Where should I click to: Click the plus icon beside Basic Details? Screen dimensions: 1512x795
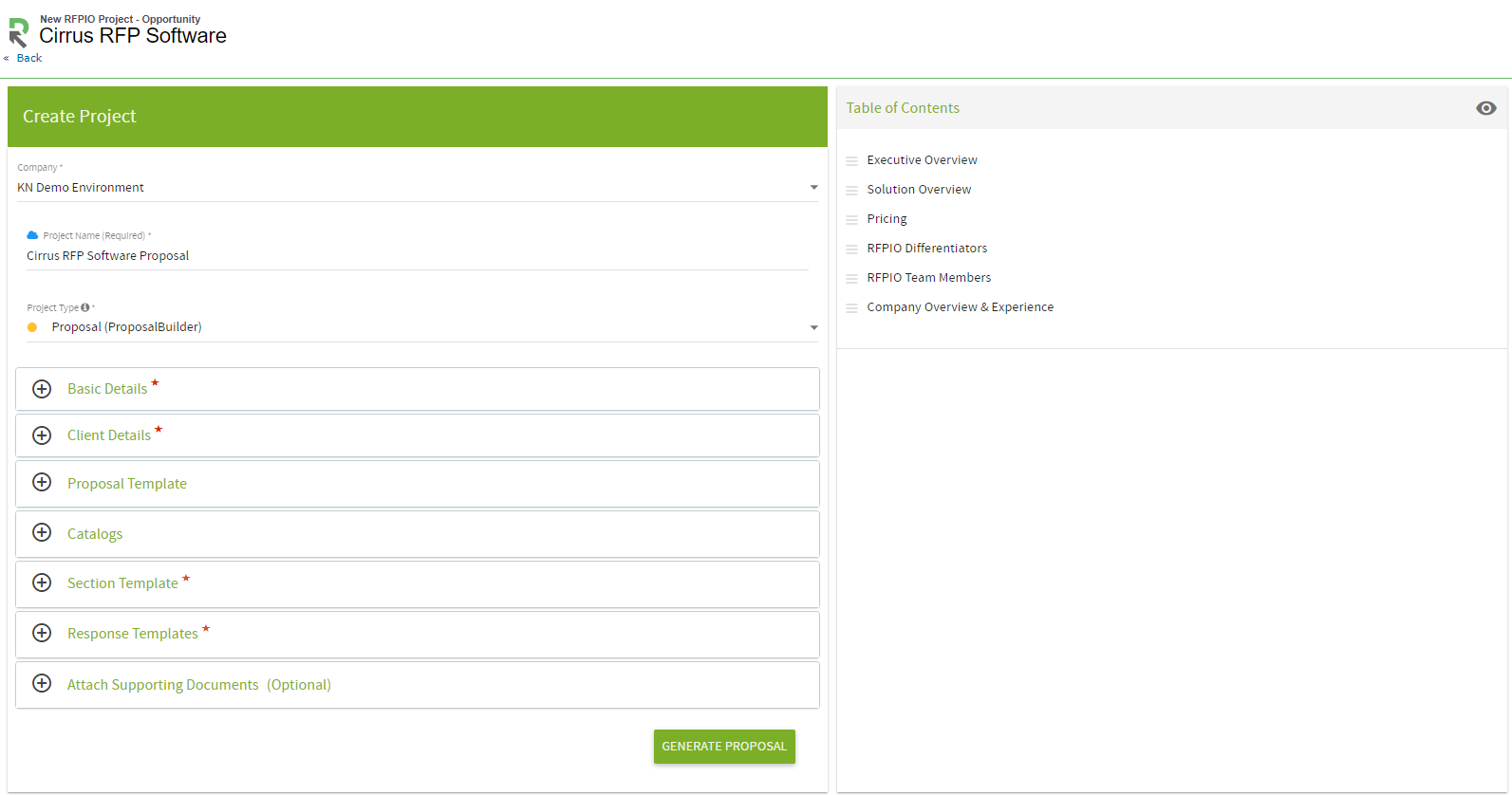(42, 389)
